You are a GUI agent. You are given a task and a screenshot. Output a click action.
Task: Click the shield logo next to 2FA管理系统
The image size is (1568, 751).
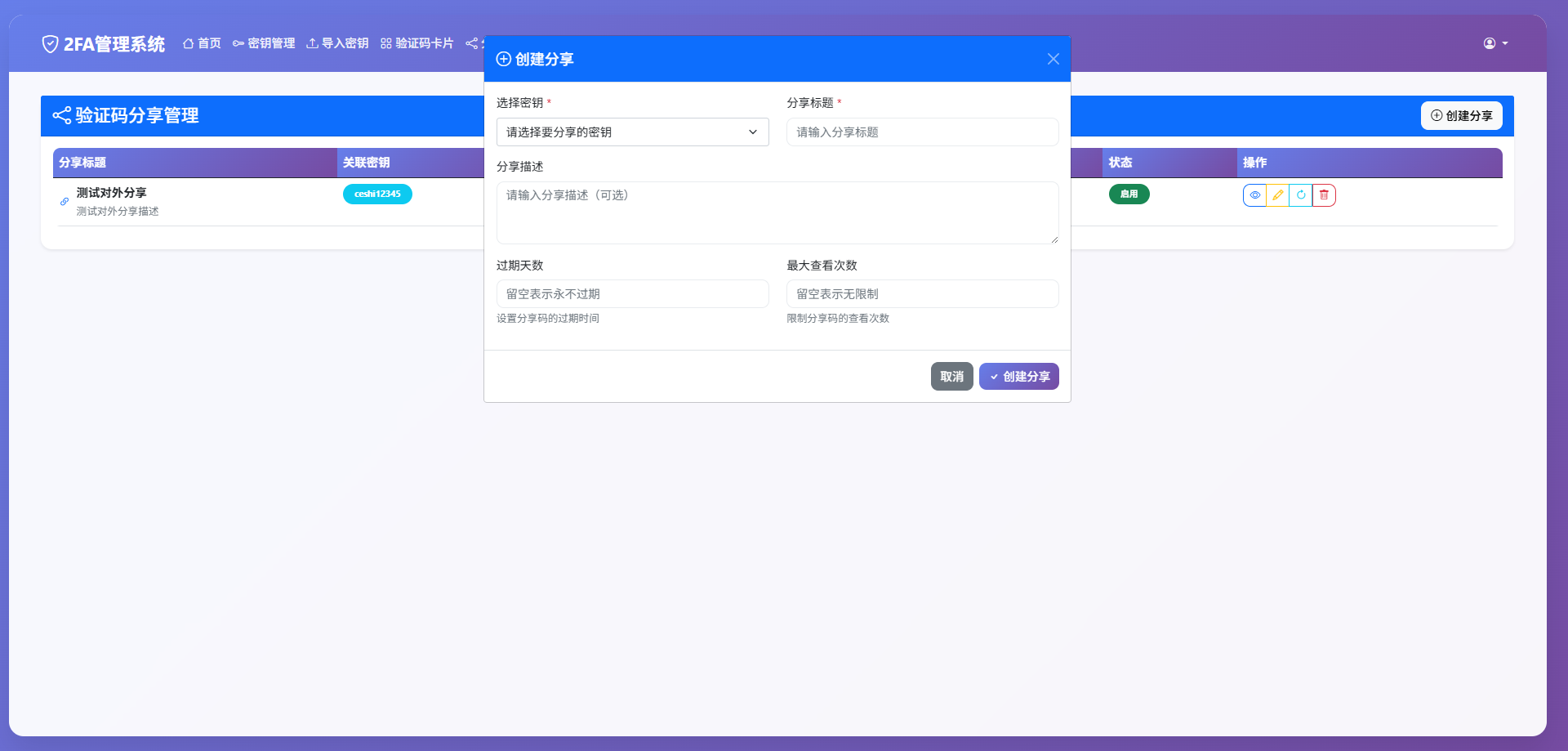coord(50,43)
